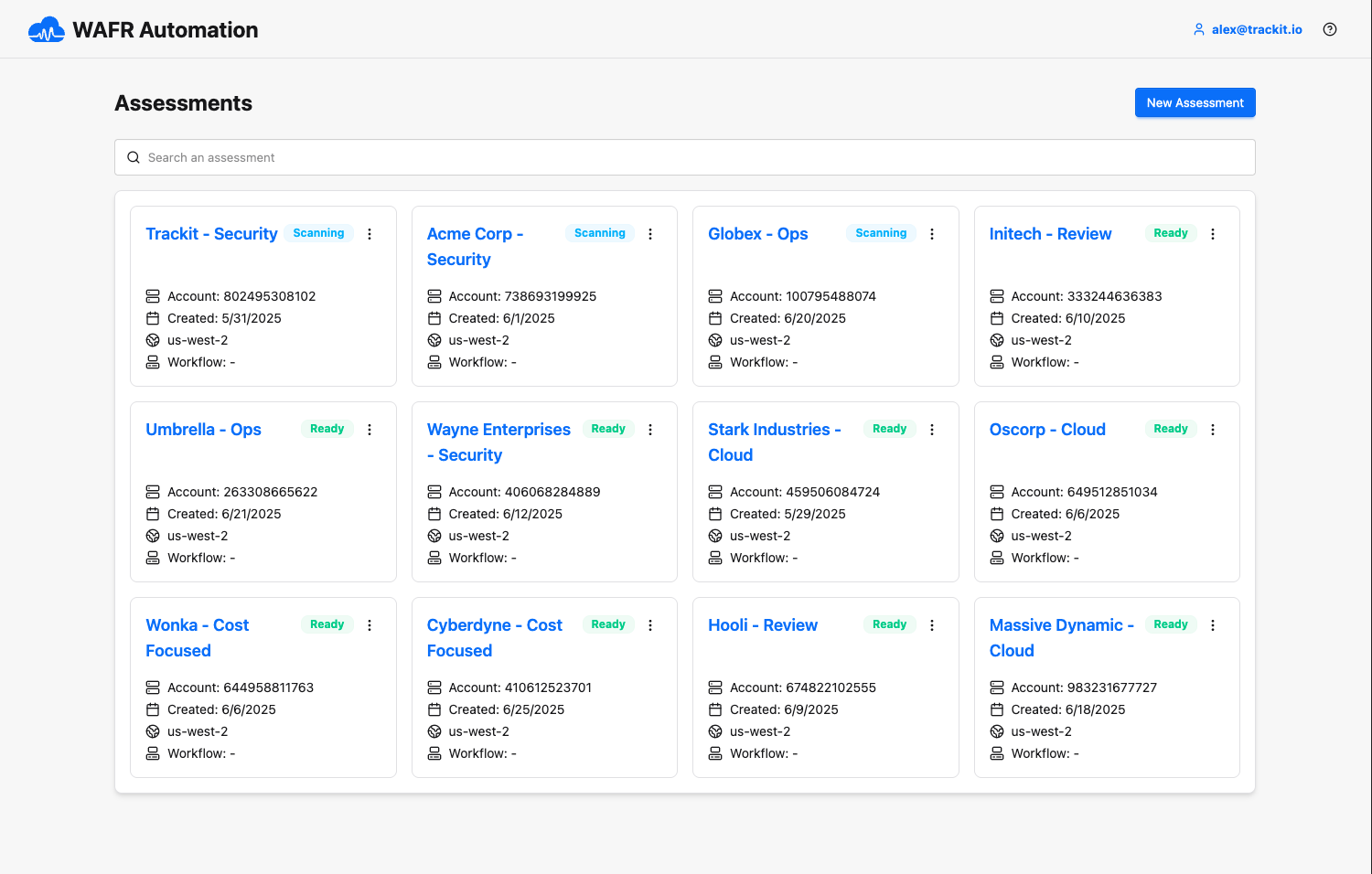
Task: Open the Oscorp - Cloud assessment link
Action: click(x=1047, y=430)
